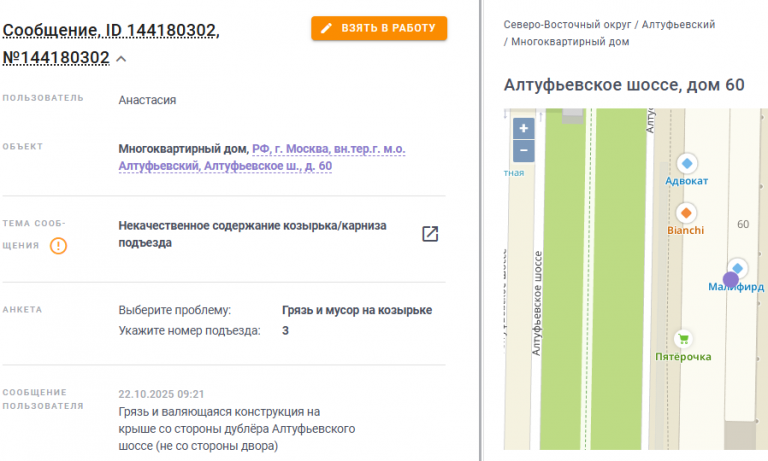Click the Малифирд blue diamond marker
Image resolution: width=768 pixels, height=461 pixels.
pyautogui.click(x=738, y=268)
